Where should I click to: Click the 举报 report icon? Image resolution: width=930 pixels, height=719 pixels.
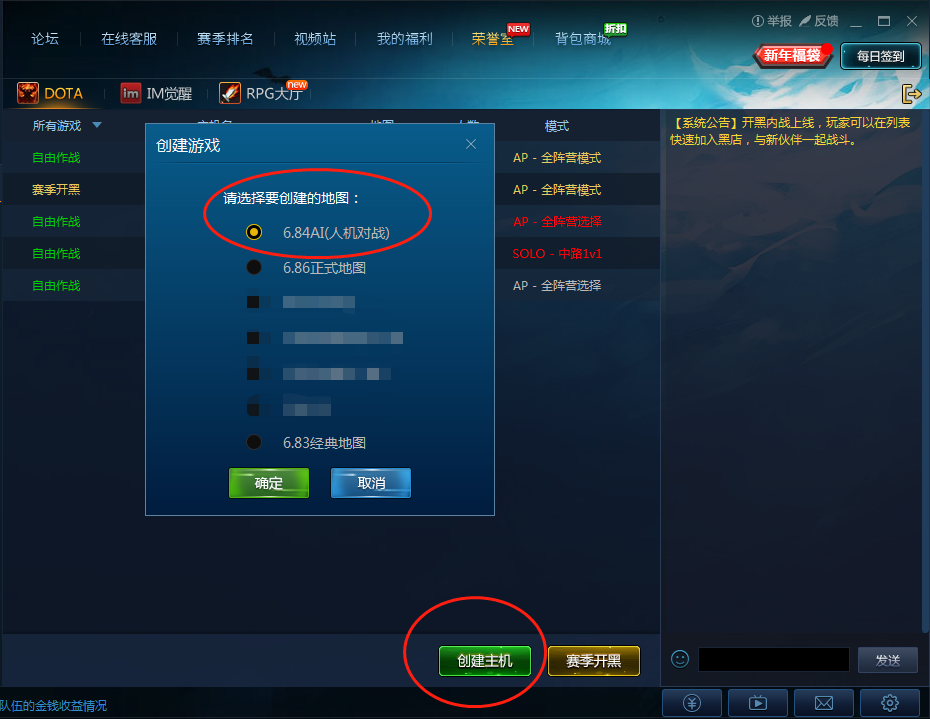click(x=757, y=21)
